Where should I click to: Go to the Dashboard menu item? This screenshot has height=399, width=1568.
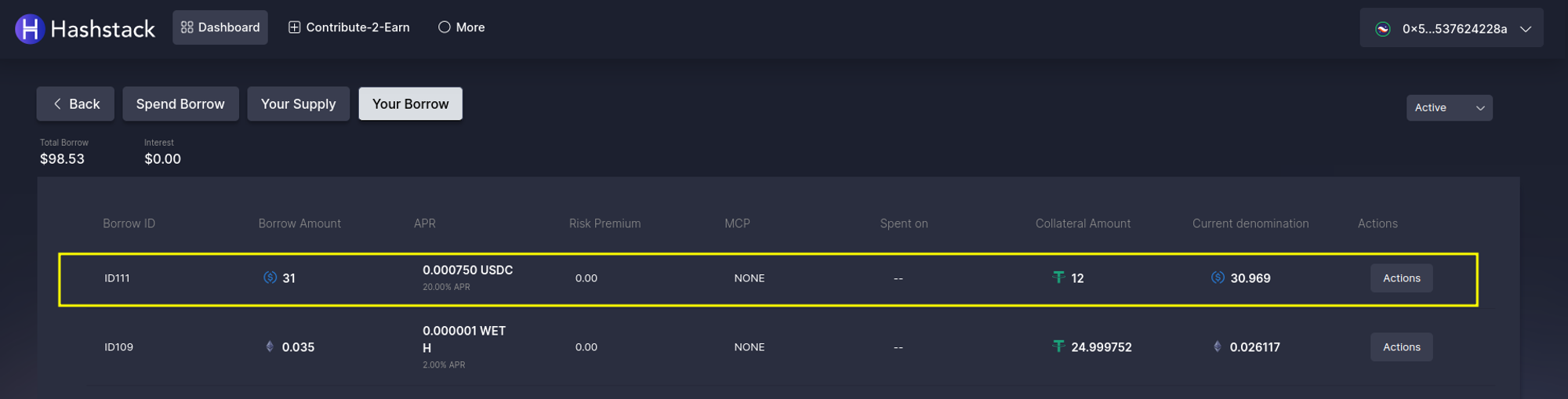coord(220,27)
